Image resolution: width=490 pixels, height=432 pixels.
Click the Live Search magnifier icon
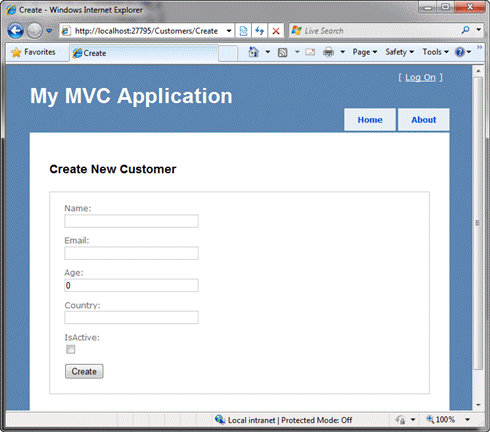[465, 30]
